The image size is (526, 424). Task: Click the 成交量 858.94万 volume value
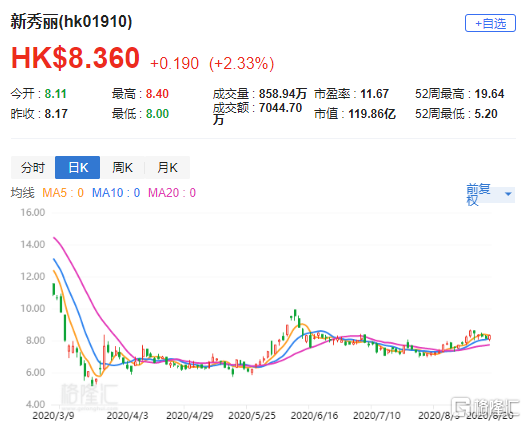[x=260, y=94]
